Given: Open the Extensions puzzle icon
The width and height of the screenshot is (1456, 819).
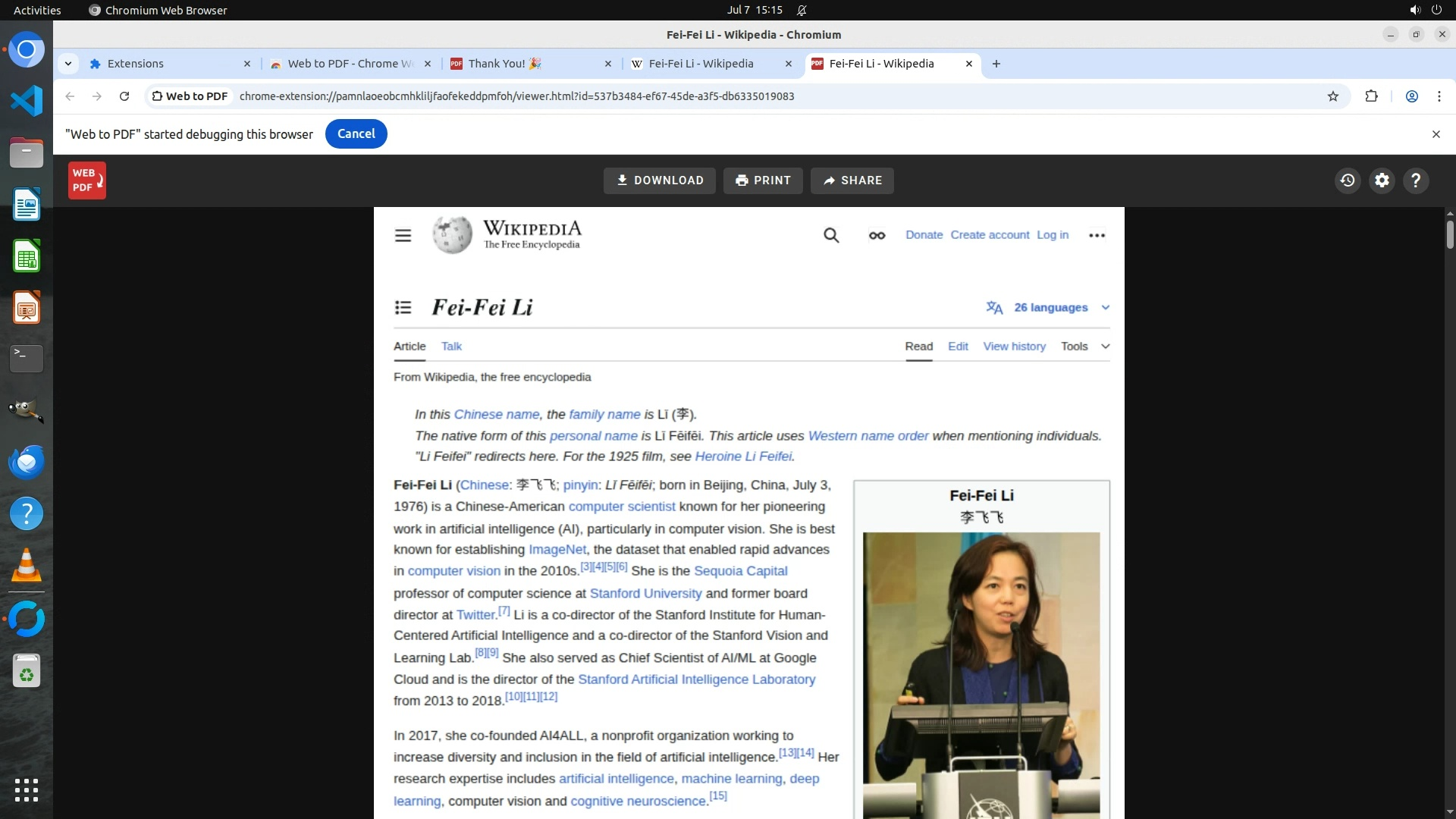Looking at the screenshot, I should click(1371, 96).
